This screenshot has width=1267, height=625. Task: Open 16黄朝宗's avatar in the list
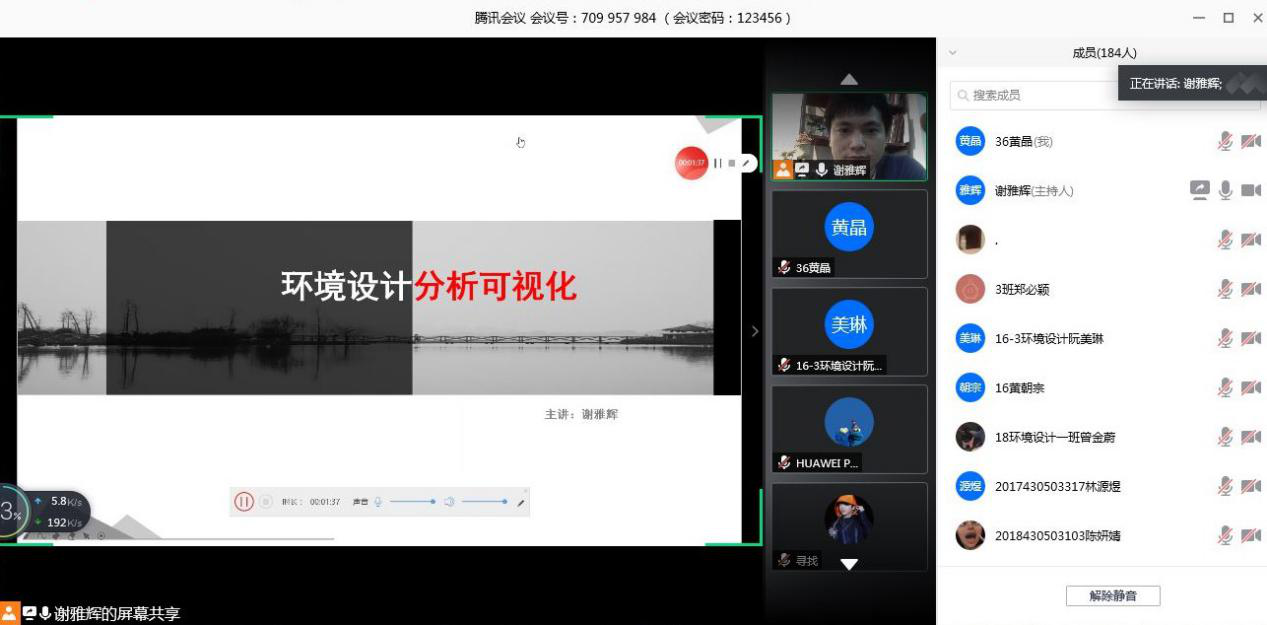pos(970,387)
